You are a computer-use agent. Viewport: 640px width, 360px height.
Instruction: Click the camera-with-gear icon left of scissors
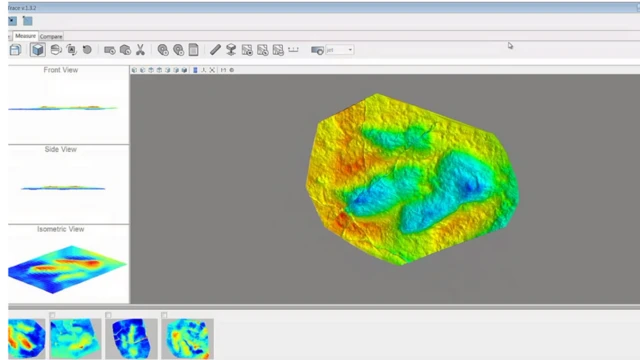[109, 50]
